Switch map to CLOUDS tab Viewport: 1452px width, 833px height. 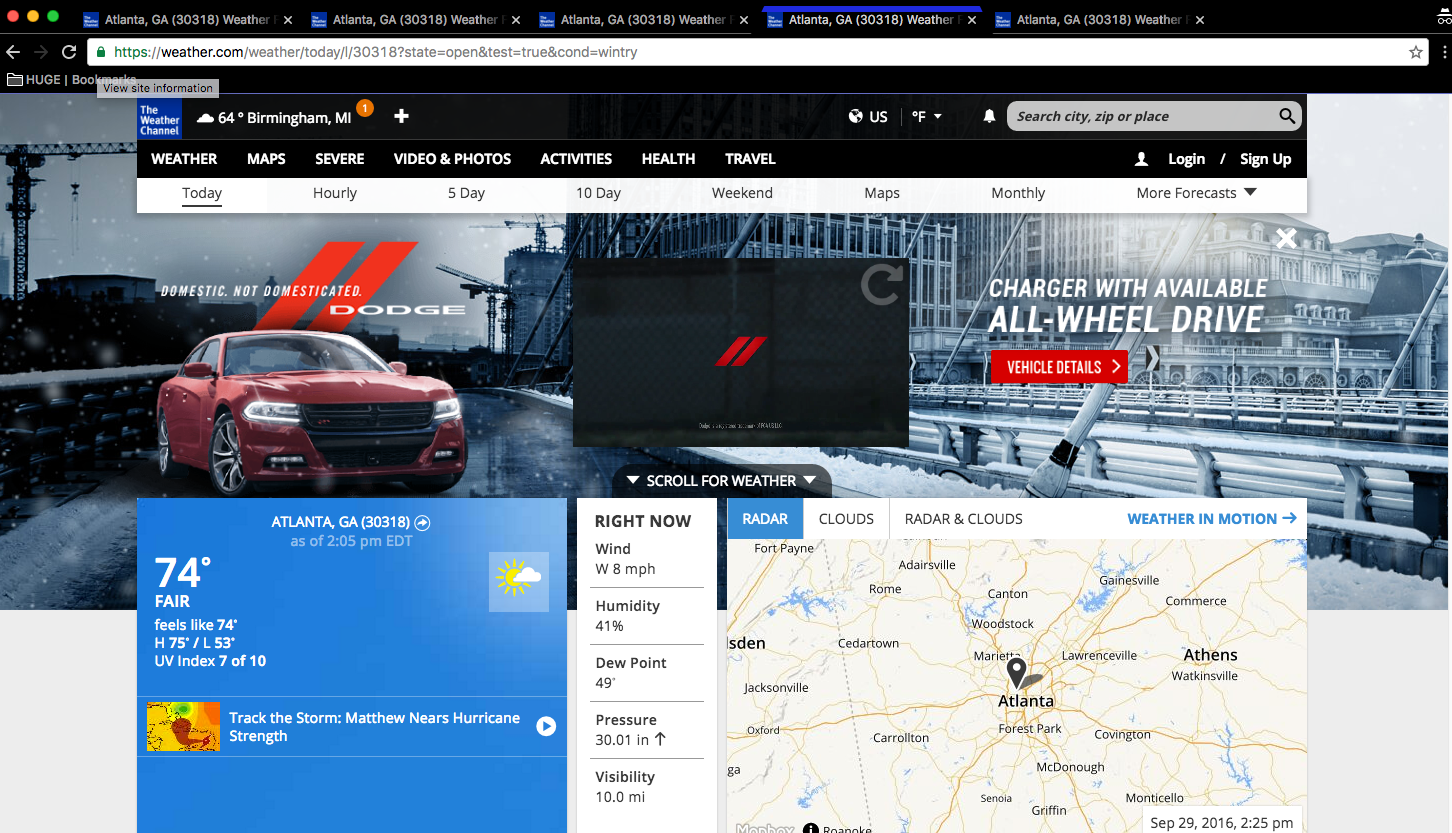point(846,519)
